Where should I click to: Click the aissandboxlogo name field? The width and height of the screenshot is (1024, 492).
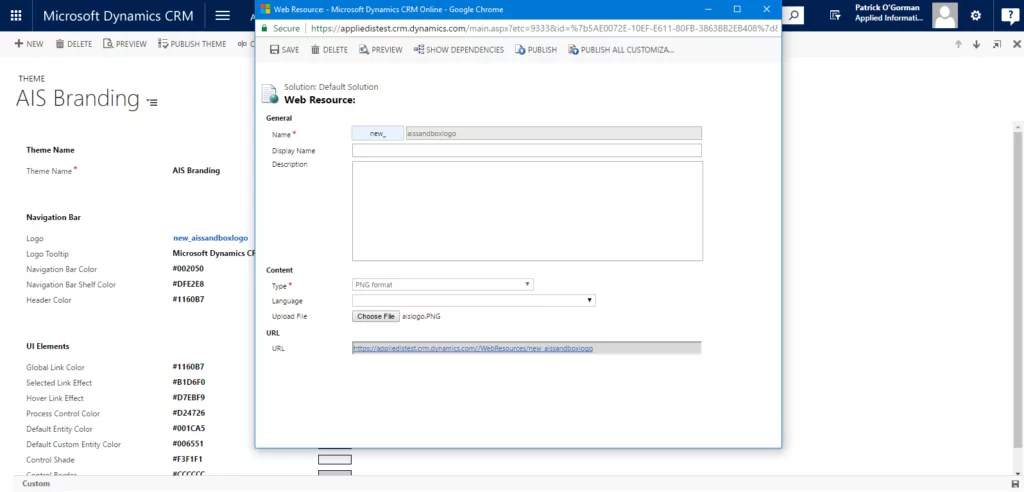[553, 133]
